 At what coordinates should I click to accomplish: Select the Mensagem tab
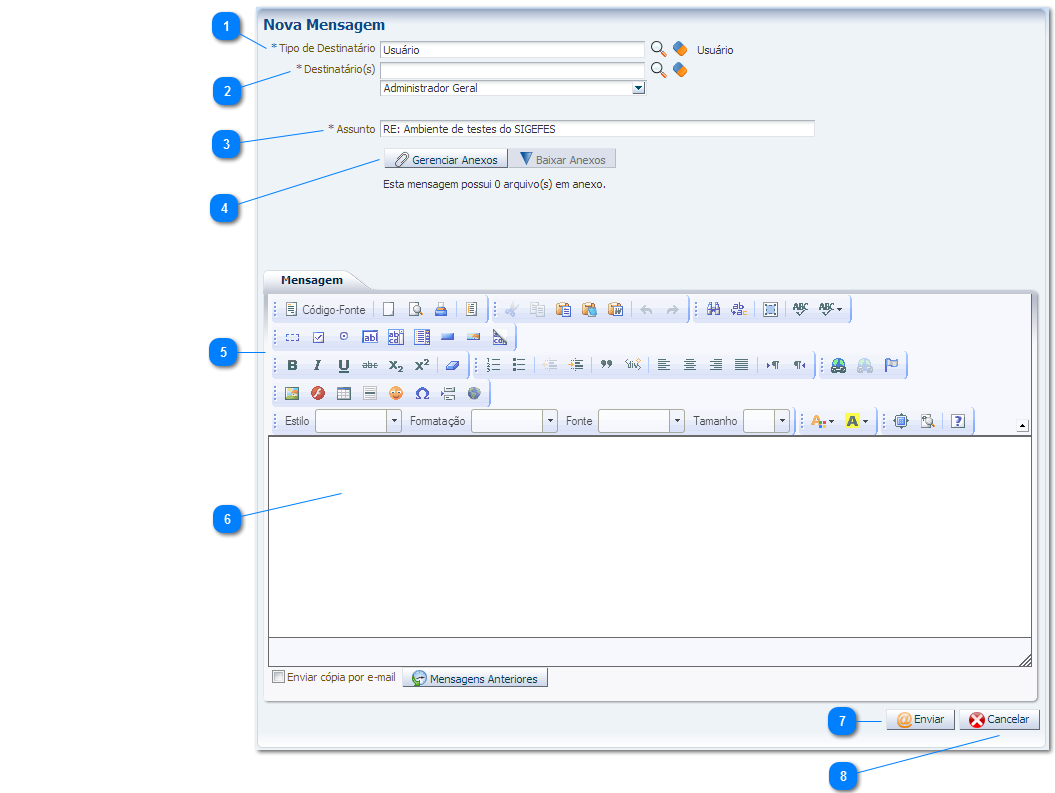(311, 280)
